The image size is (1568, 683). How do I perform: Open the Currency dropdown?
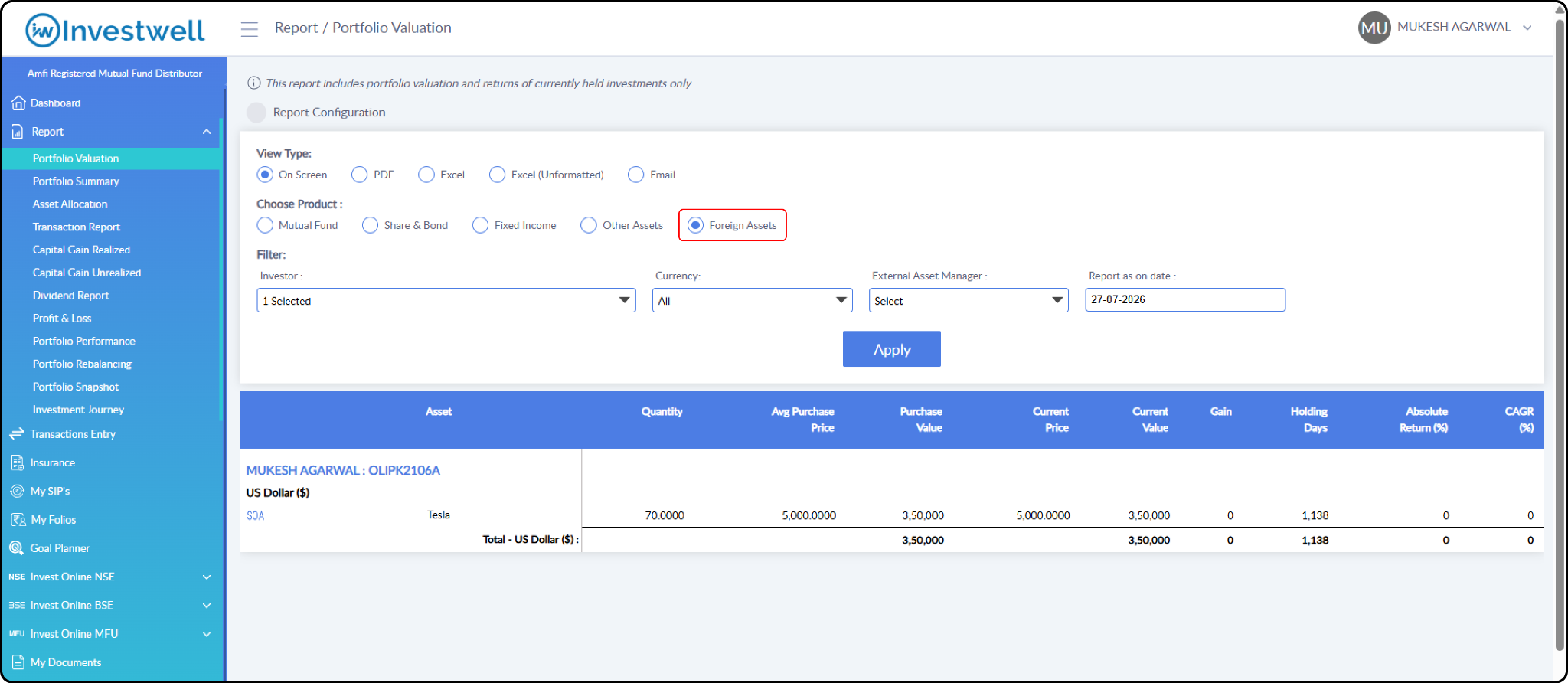[753, 300]
